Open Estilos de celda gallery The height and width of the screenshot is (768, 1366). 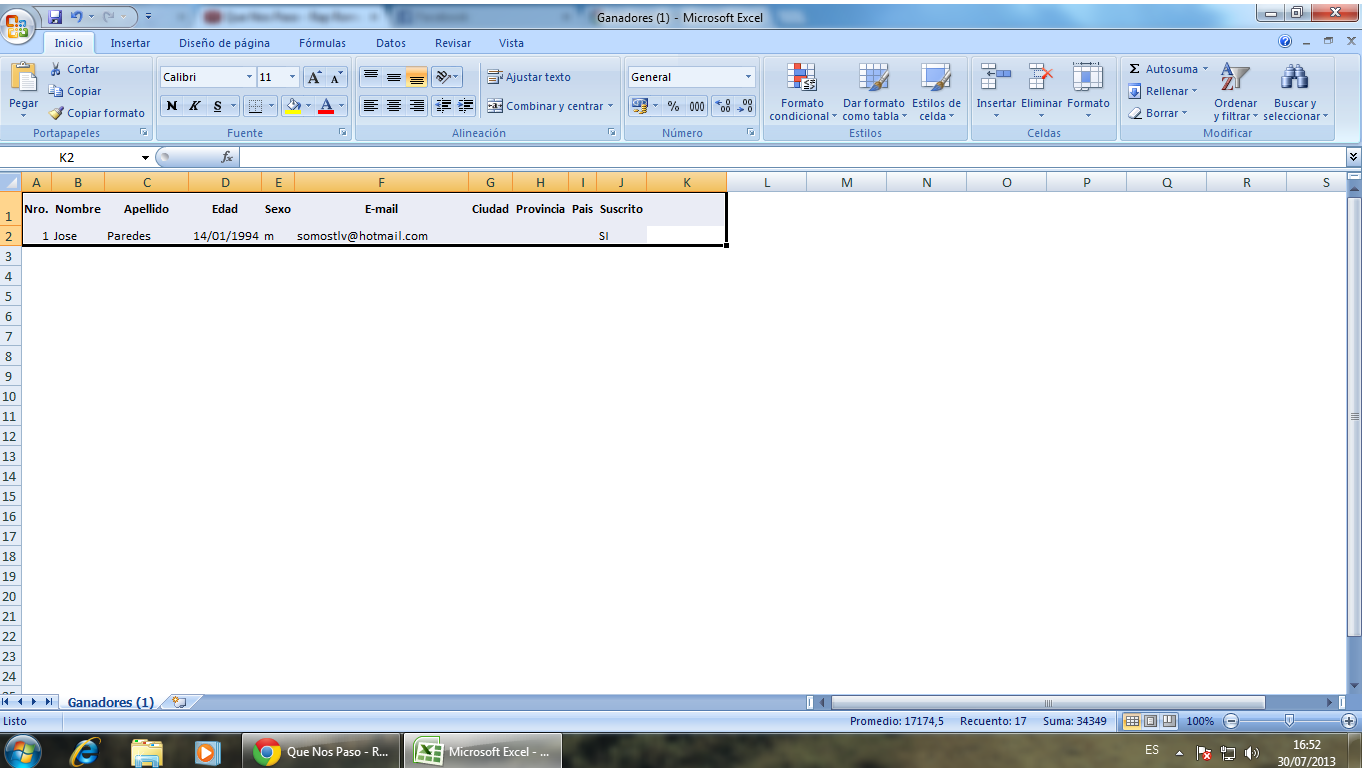[x=936, y=92]
